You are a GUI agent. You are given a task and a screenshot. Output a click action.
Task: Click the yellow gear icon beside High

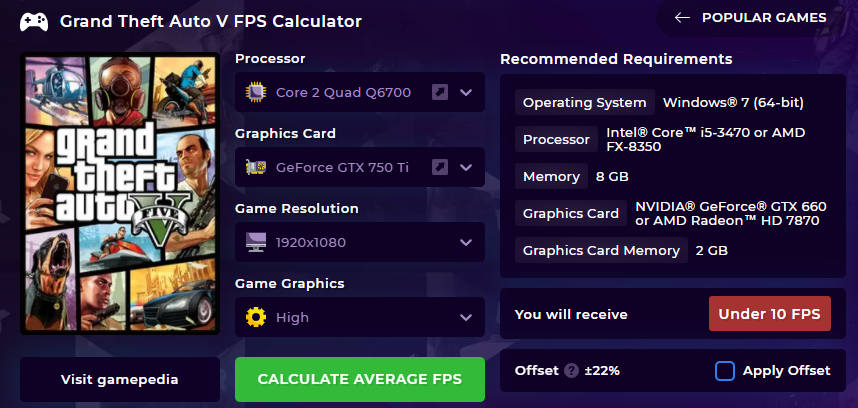(256, 317)
